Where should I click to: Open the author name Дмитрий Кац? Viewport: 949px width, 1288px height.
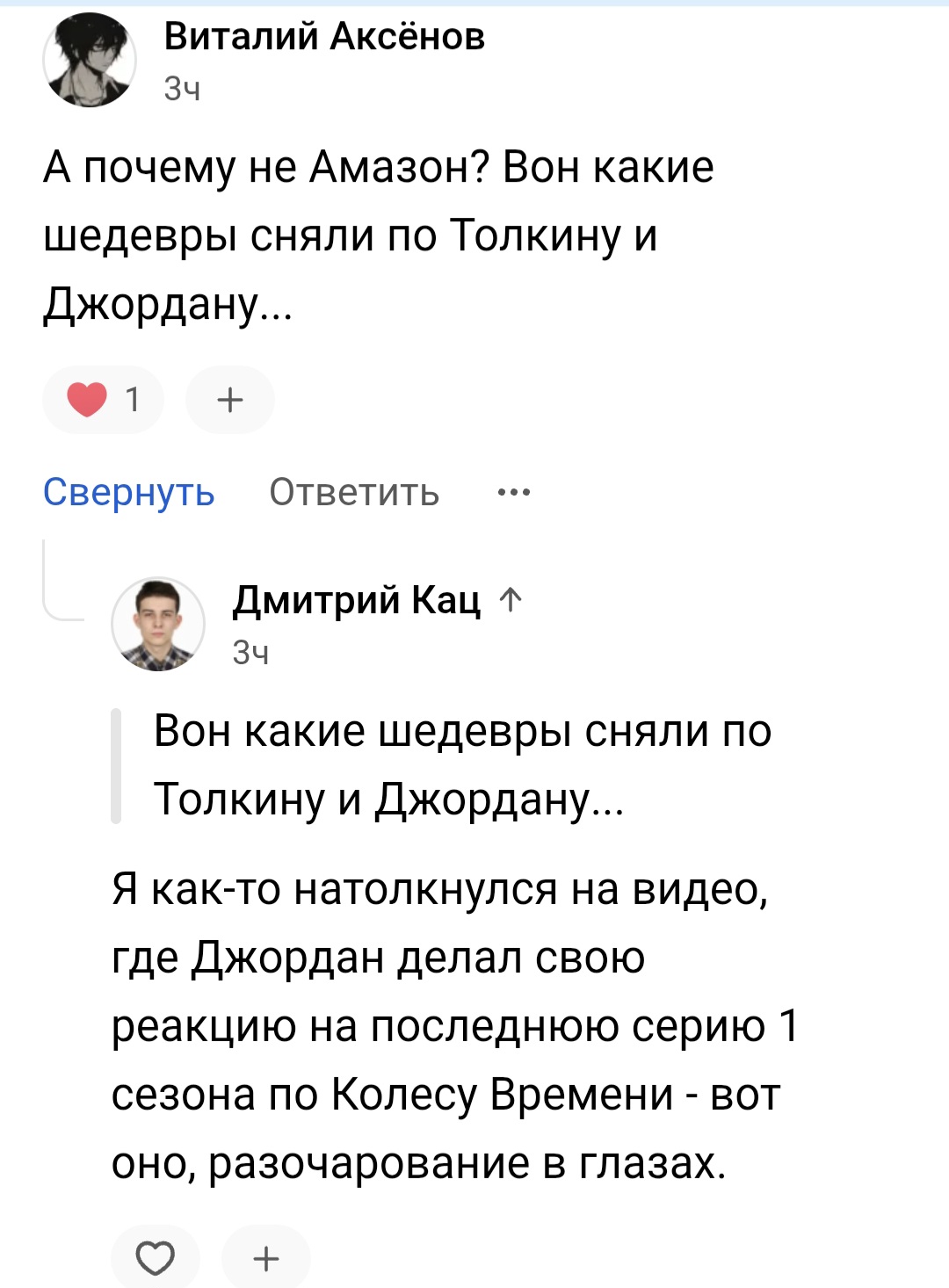point(356,600)
